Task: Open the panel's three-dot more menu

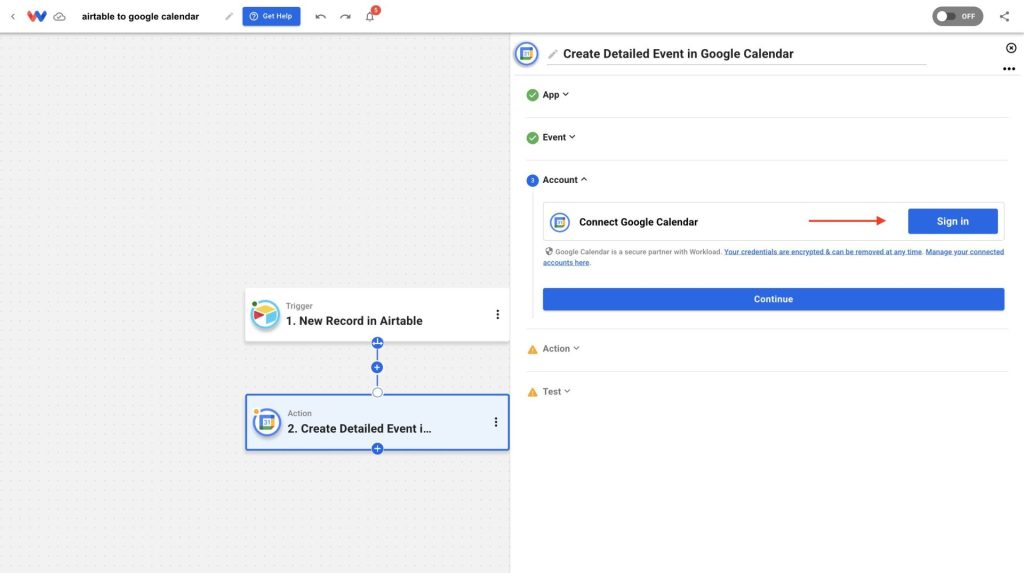Action: pyautogui.click(x=1009, y=69)
